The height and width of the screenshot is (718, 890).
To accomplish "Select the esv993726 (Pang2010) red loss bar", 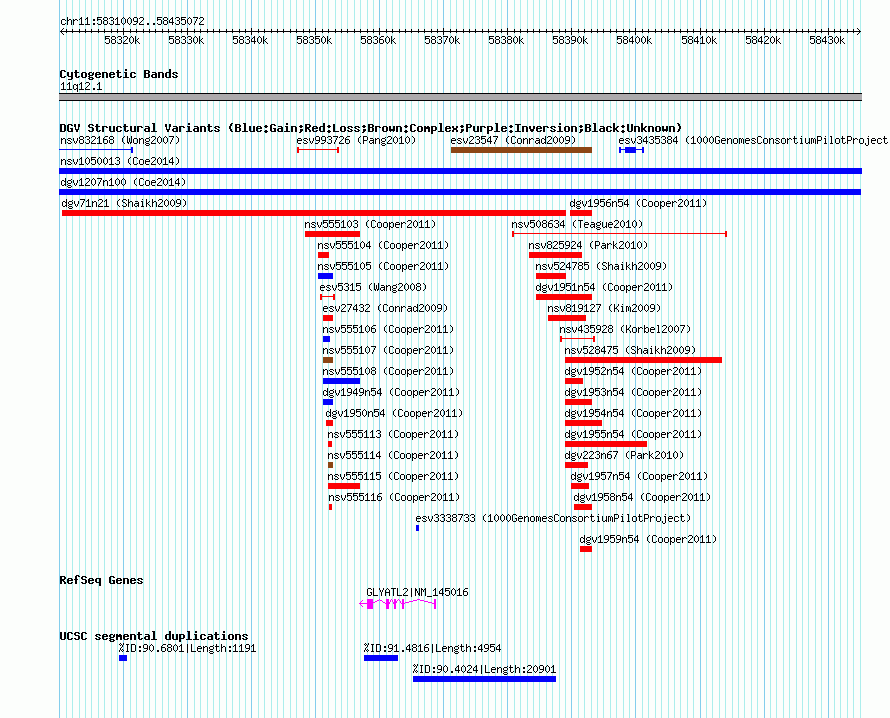I will [x=318, y=150].
